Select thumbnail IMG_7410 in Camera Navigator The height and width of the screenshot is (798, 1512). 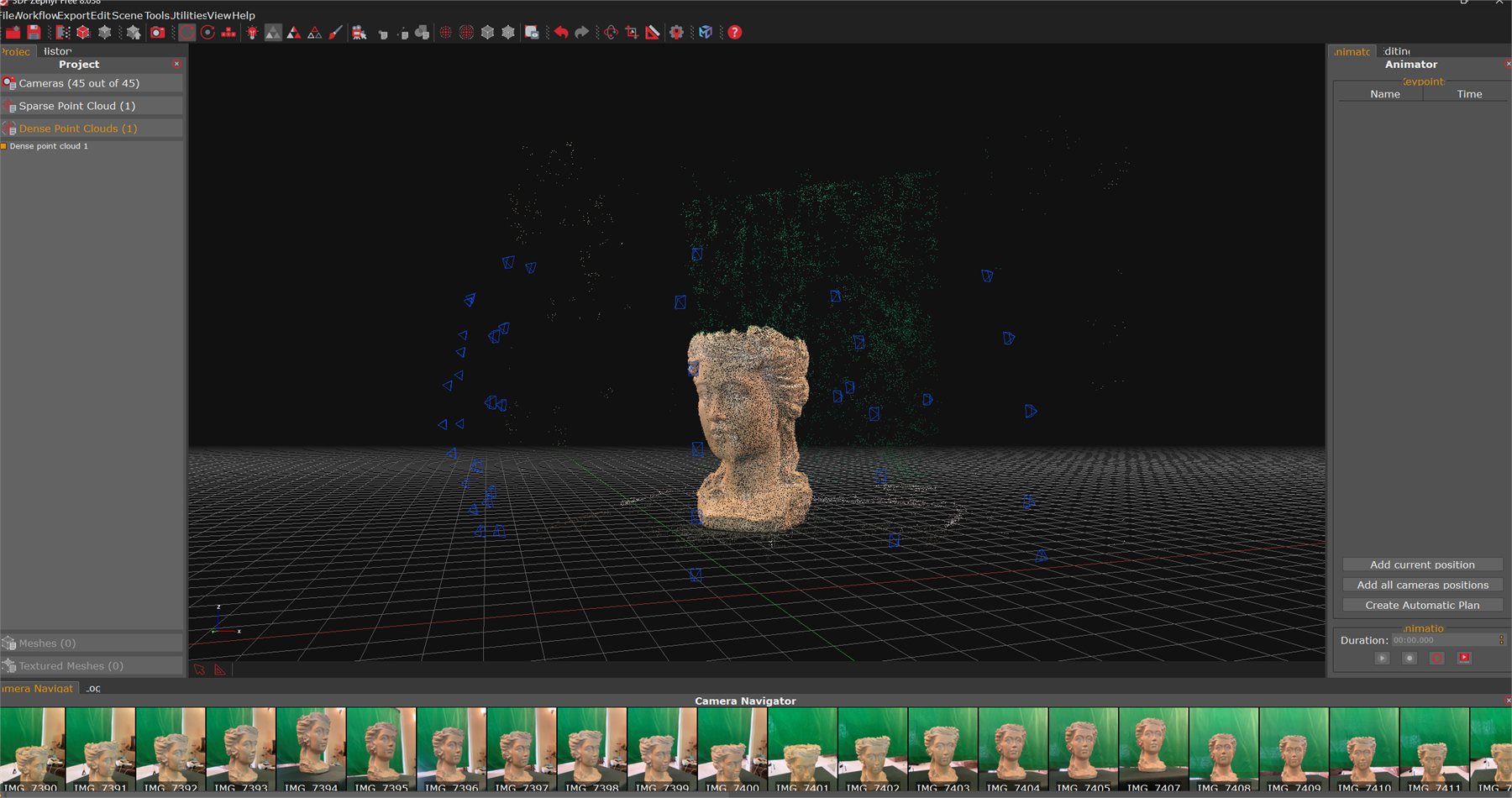pyautogui.click(x=1365, y=750)
